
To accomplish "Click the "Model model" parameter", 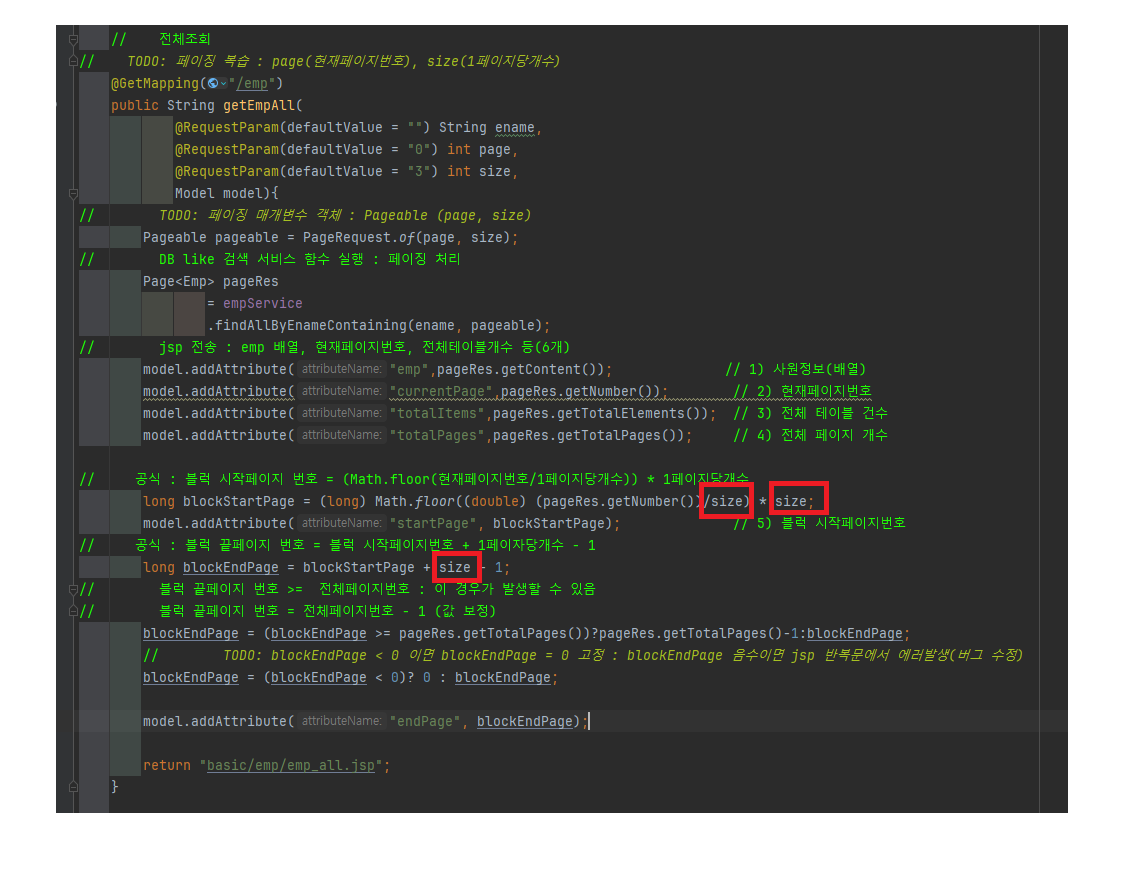I will coord(217,194).
